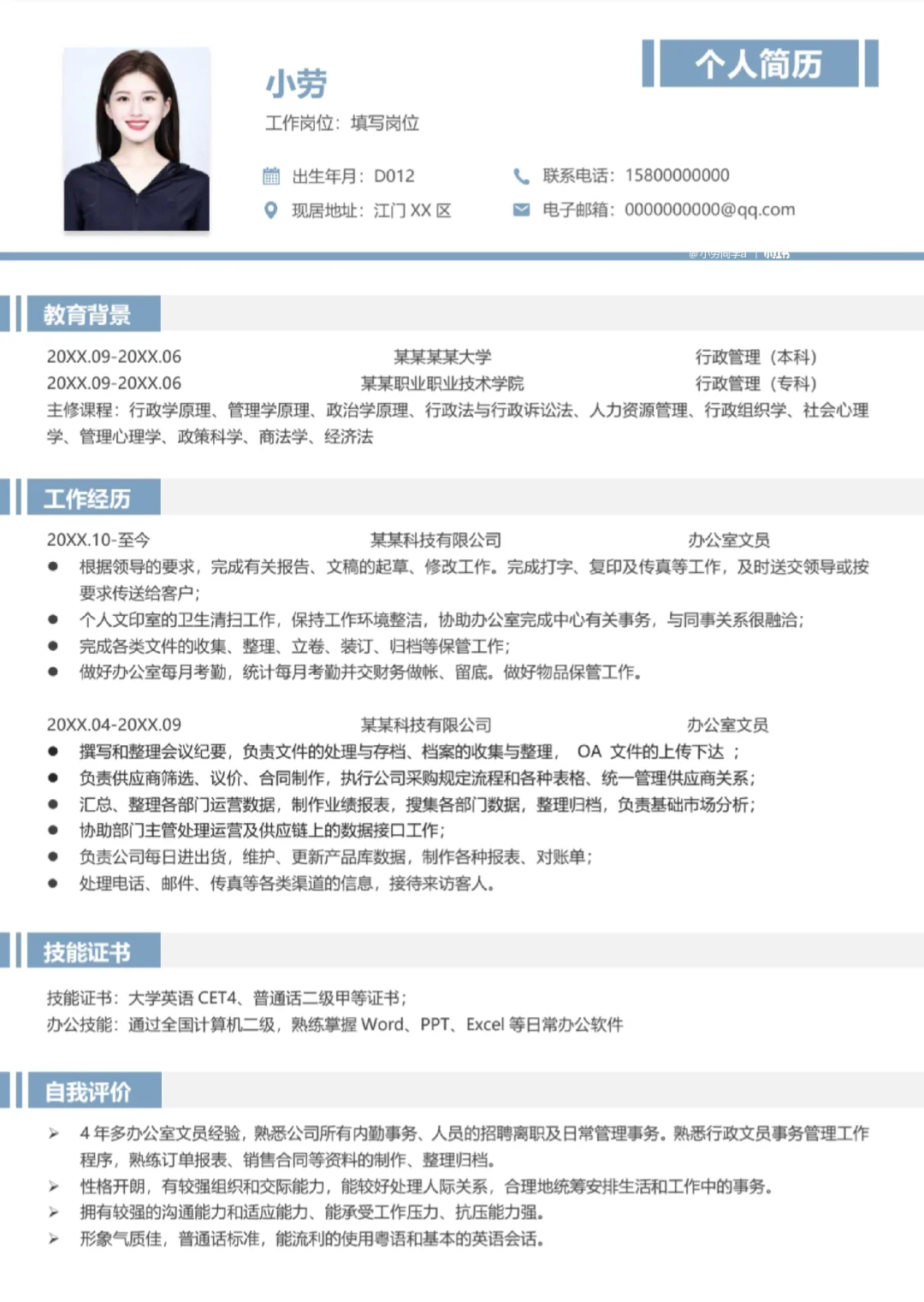Click the 20XX.10-至今 date range
The height and width of the screenshot is (1302, 924).
tap(98, 540)
